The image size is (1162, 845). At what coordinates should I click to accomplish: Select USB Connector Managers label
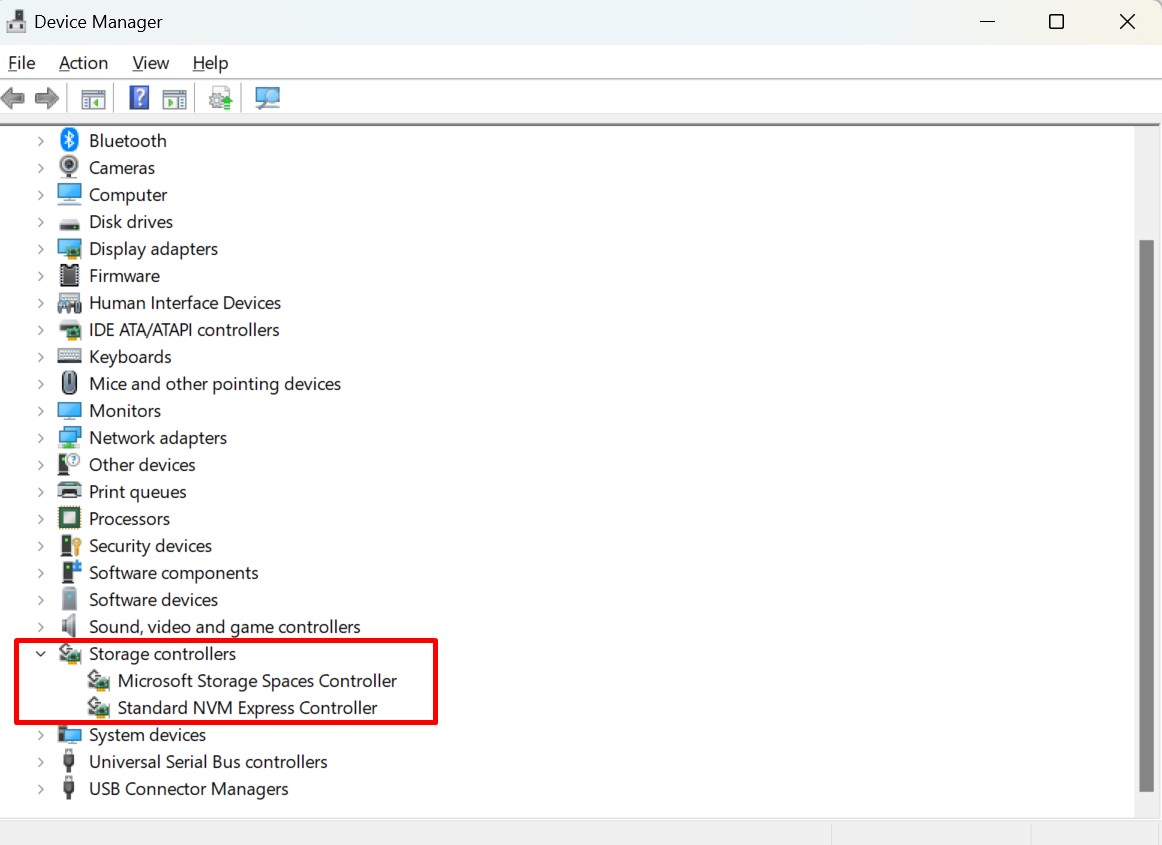188,789
